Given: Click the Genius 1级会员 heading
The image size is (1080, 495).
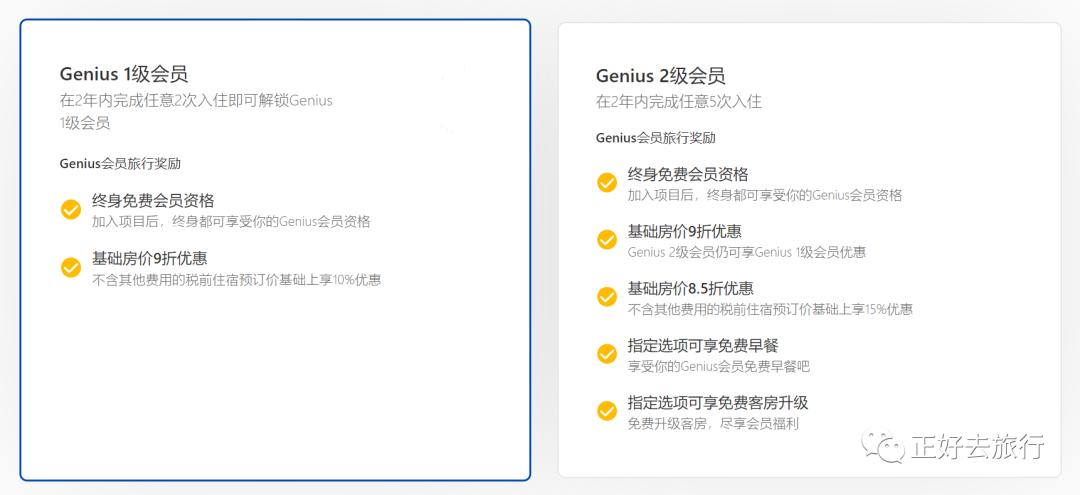Looking at the screenshot, I should (x=124, y=74).
